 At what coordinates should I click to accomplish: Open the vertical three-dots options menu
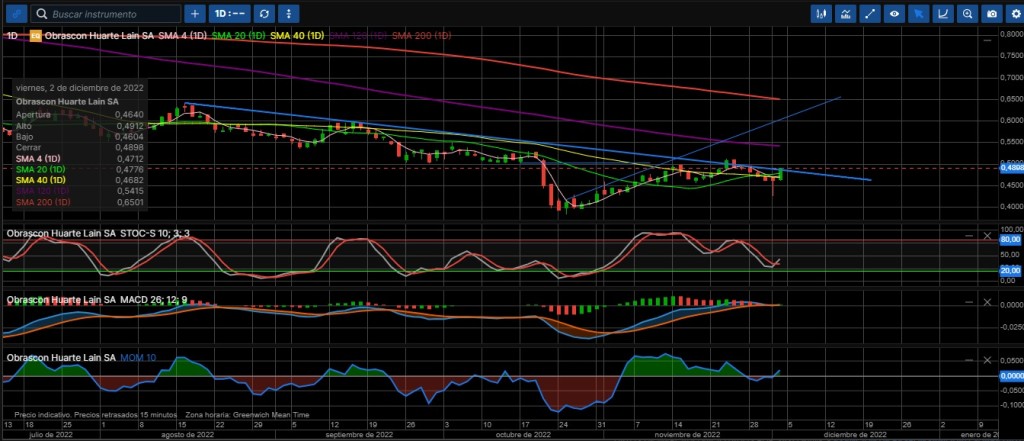[289, 14]
